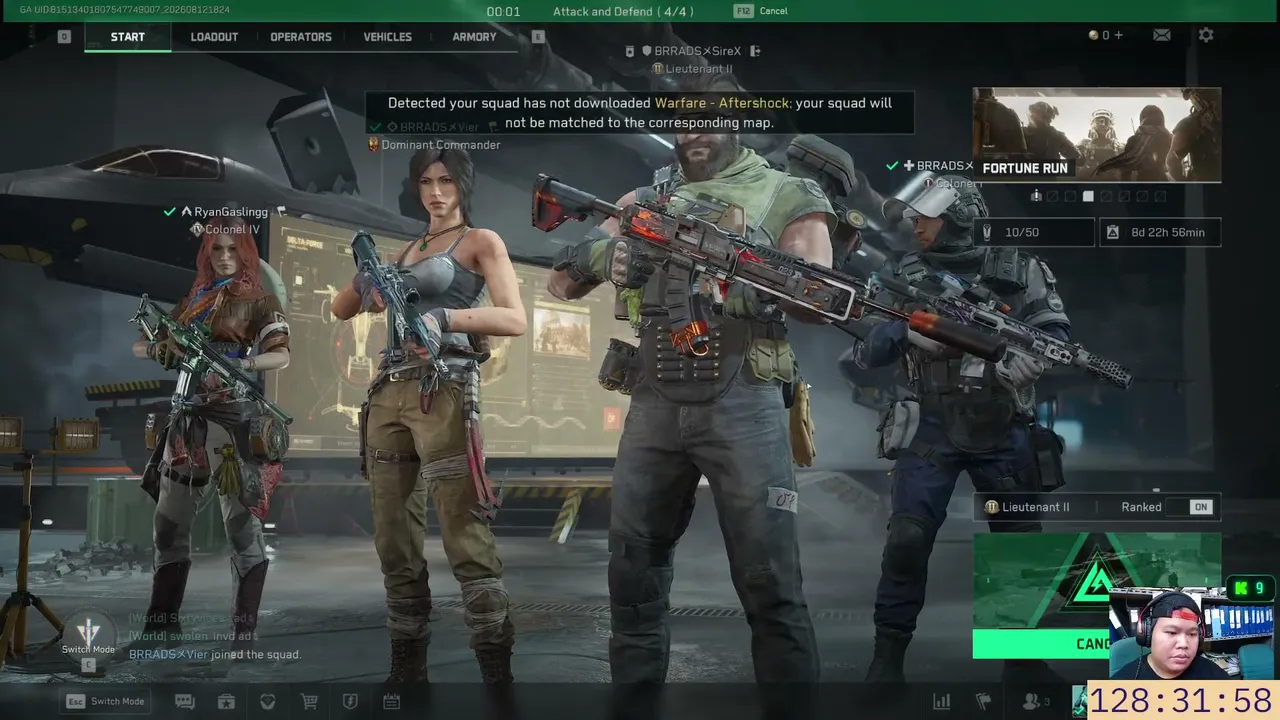This screenshot has width=1280, height=720.
Task: Open the OPERATORS tab
Action: click(x=301, y=37)
